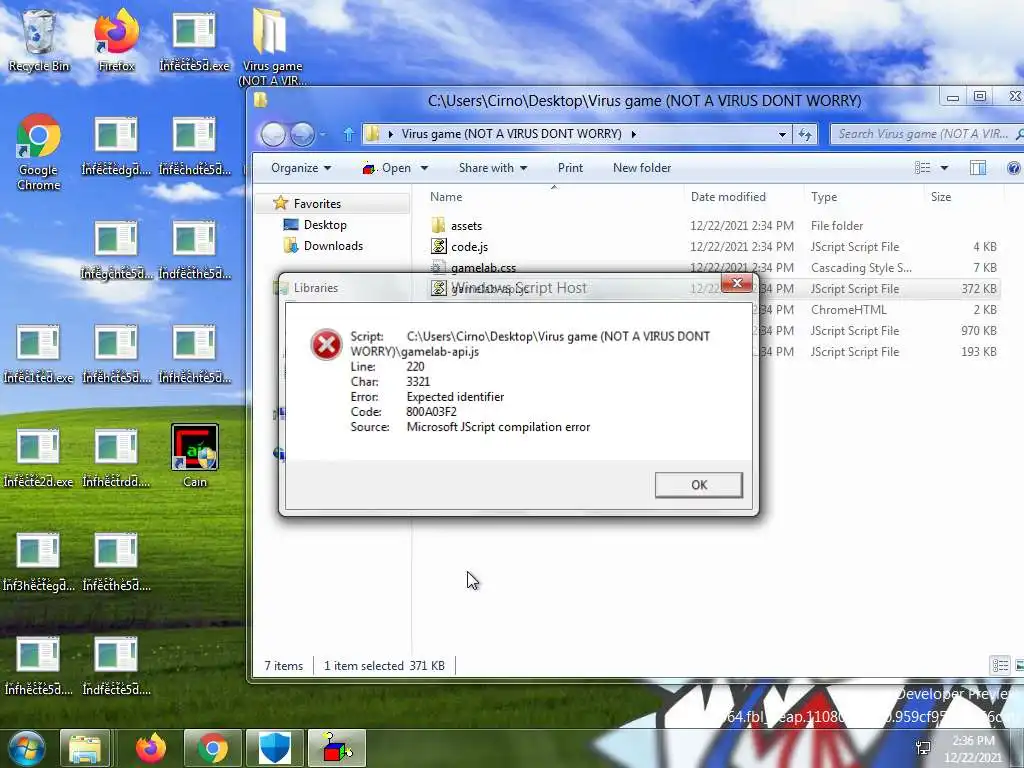The image size is (1024, 768).
Task: Select the assets folder
Action: (x=714, y=225)
